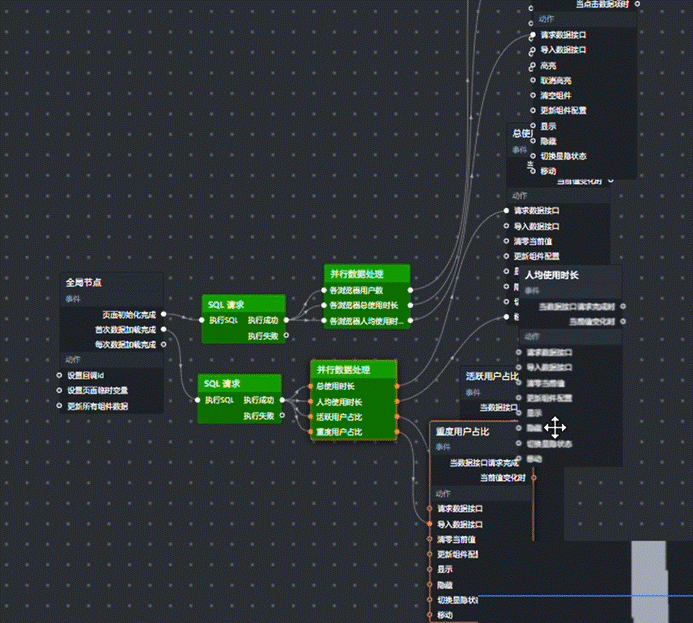Click 切换显隐状态 action in 人均使用时长 node

[x=549, y=444]
